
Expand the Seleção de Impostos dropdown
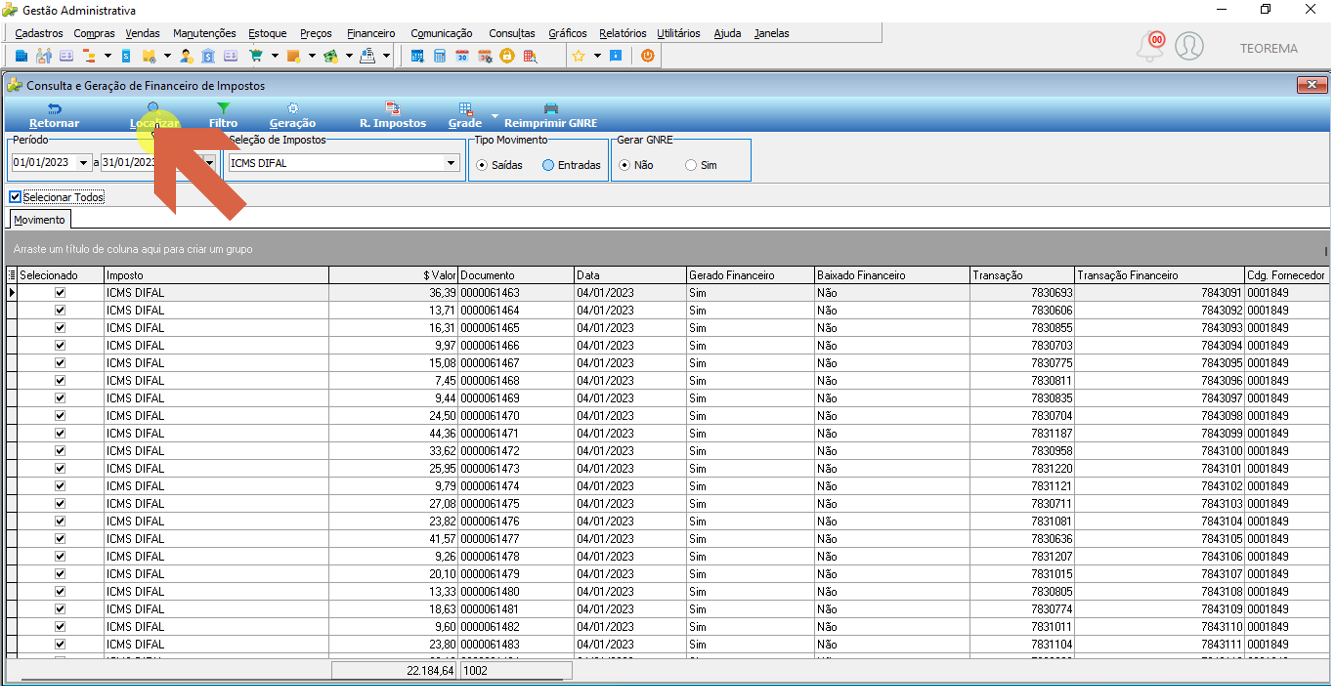[451, 163]
